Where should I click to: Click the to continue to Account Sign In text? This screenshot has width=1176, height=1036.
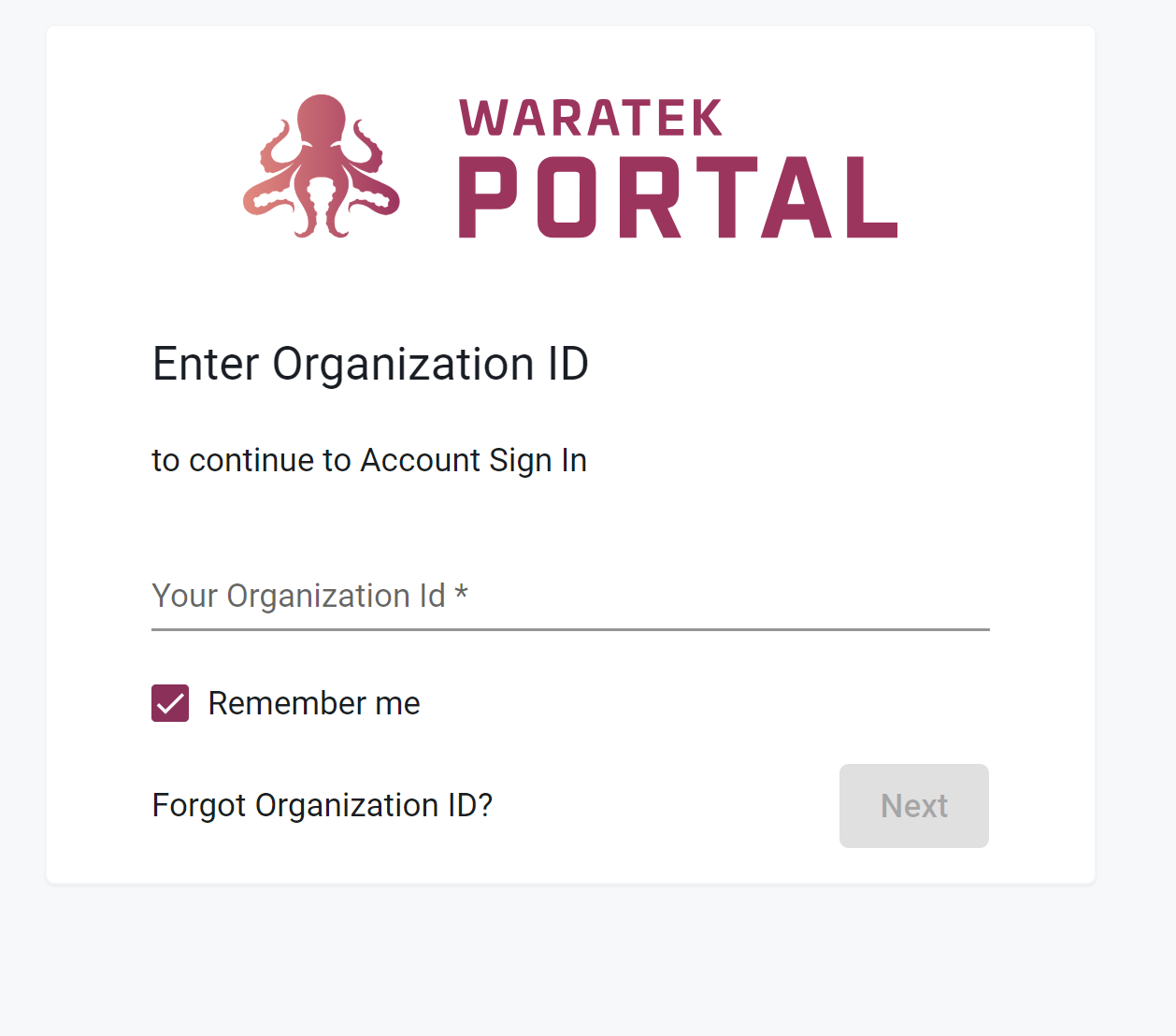point(369,461)
